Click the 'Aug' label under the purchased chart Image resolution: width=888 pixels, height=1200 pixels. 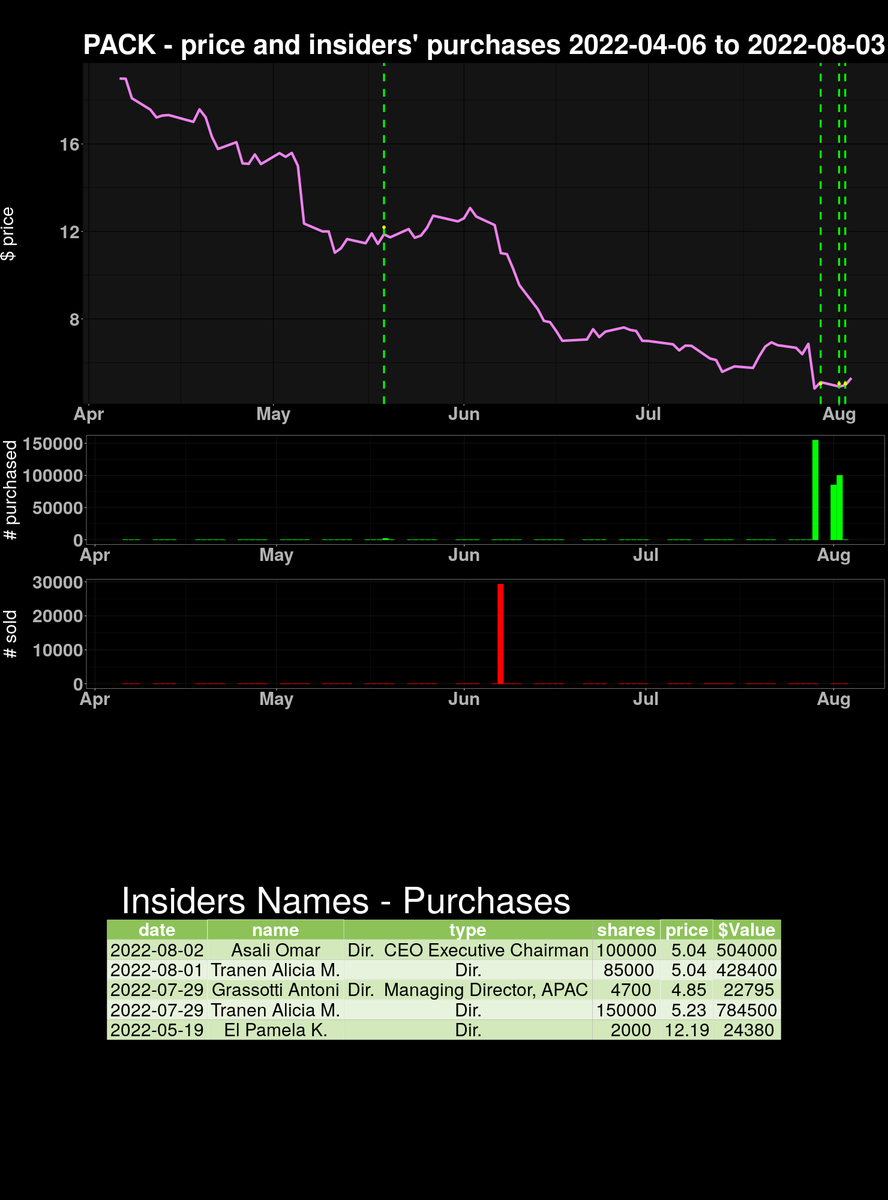(x=833, y=555)
